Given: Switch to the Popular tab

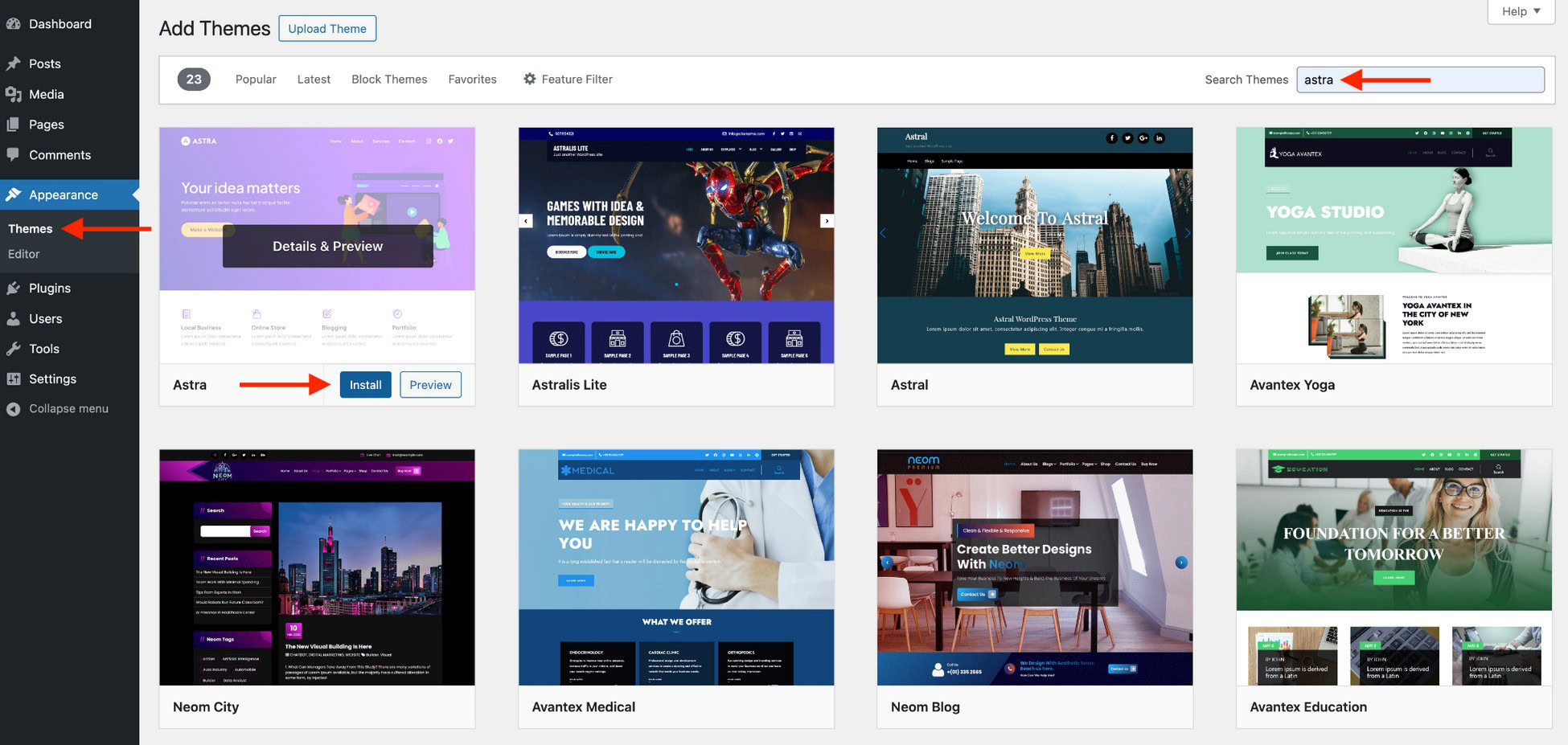Looking at the screenshot, I should (256, 79).
